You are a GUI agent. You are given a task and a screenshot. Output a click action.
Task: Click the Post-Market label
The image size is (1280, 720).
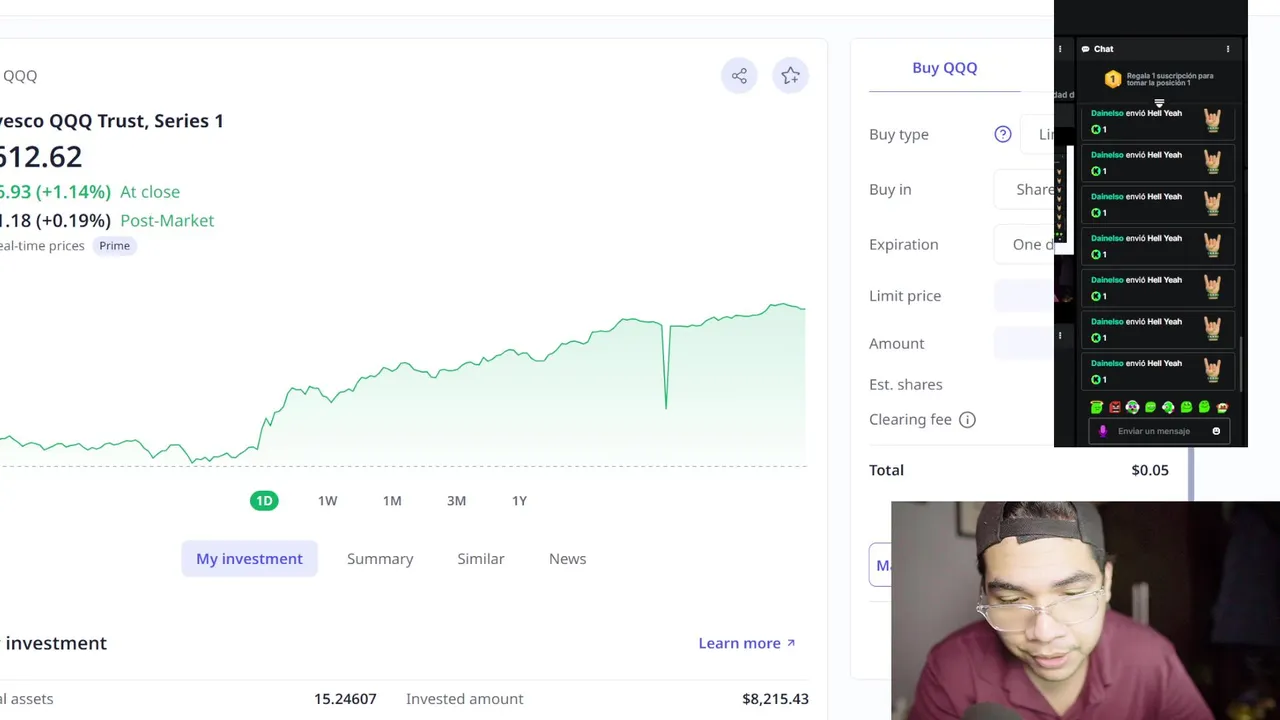167,221
